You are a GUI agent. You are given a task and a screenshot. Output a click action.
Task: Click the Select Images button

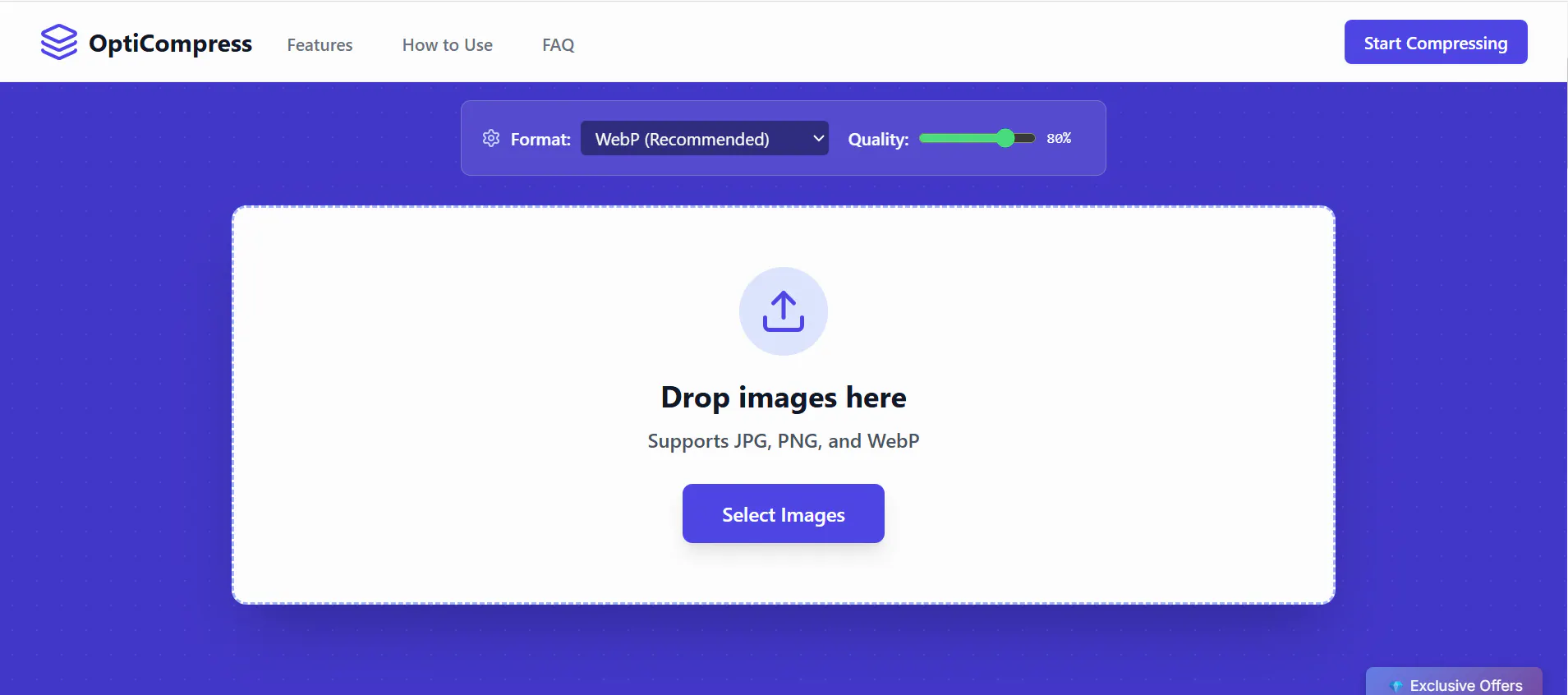click(x=784, y=513)
